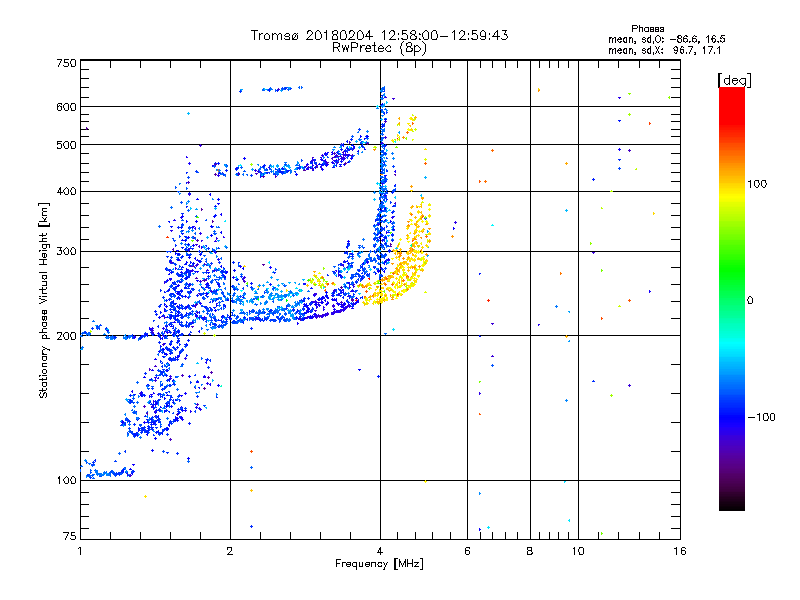800x600 pixels.
Task: Select the 'mean, sd,X: 96.7, 17.1' line
Action: point(665,50)
